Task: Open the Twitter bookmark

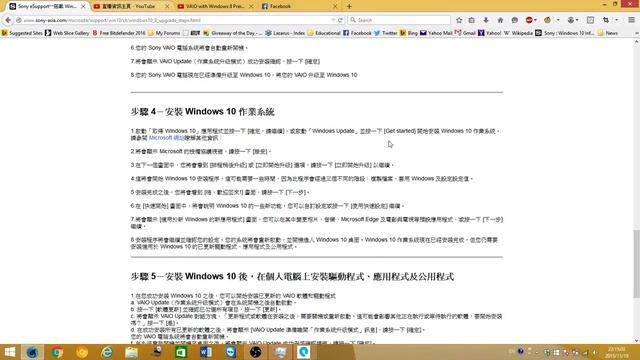Action: tap(386, 33)
